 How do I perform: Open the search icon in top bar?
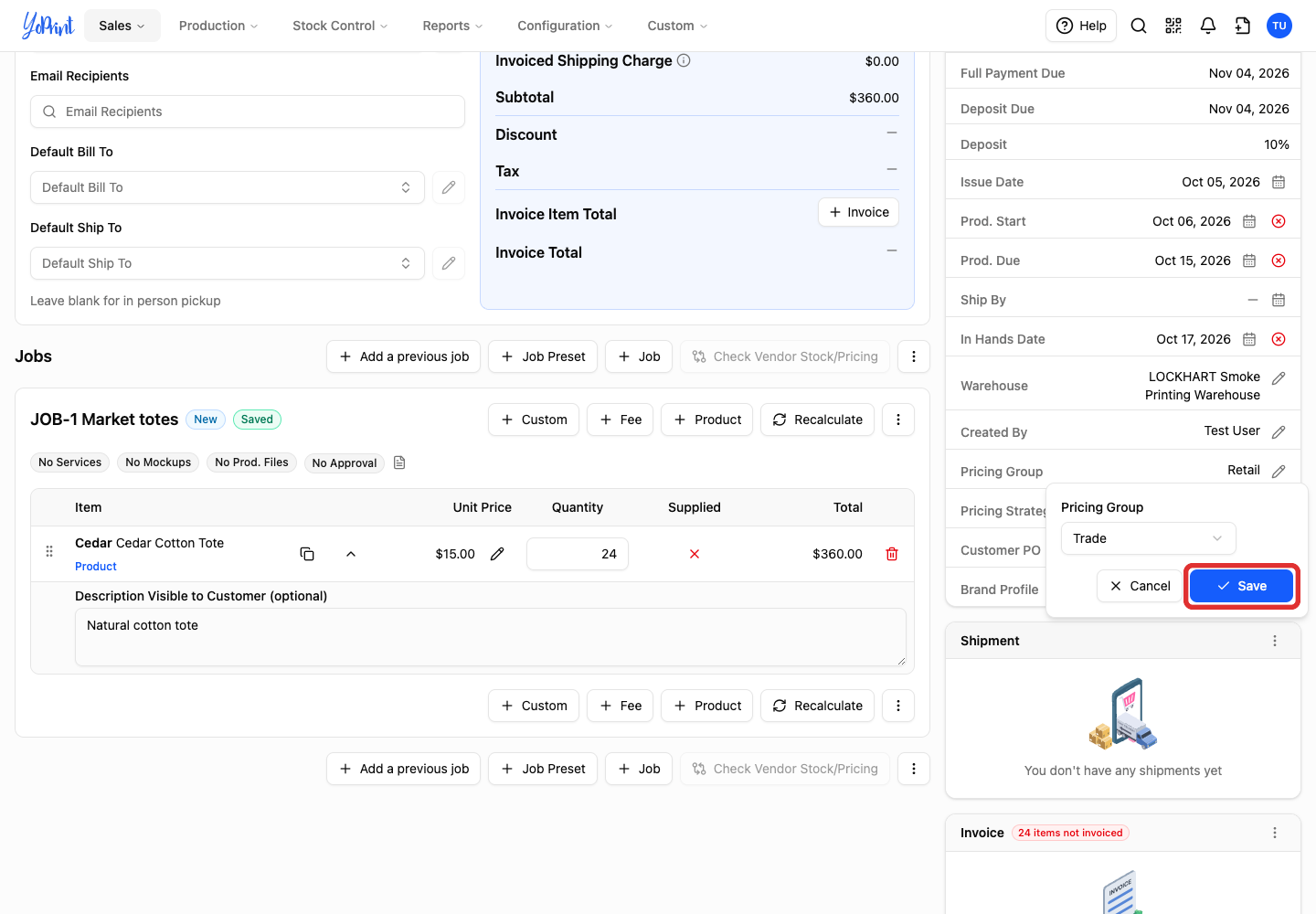coord(1139,26)
